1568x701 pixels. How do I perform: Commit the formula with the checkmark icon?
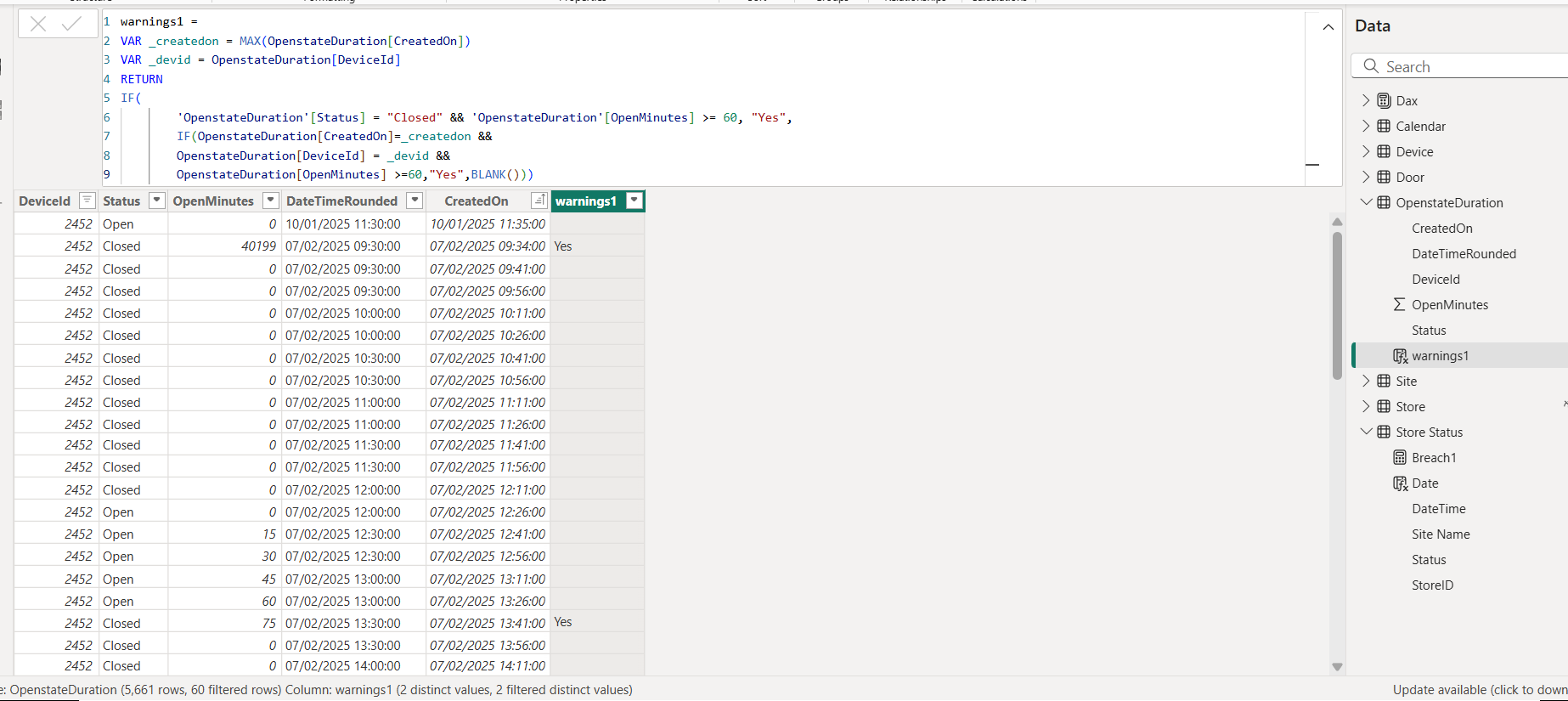tap(72, 24)
